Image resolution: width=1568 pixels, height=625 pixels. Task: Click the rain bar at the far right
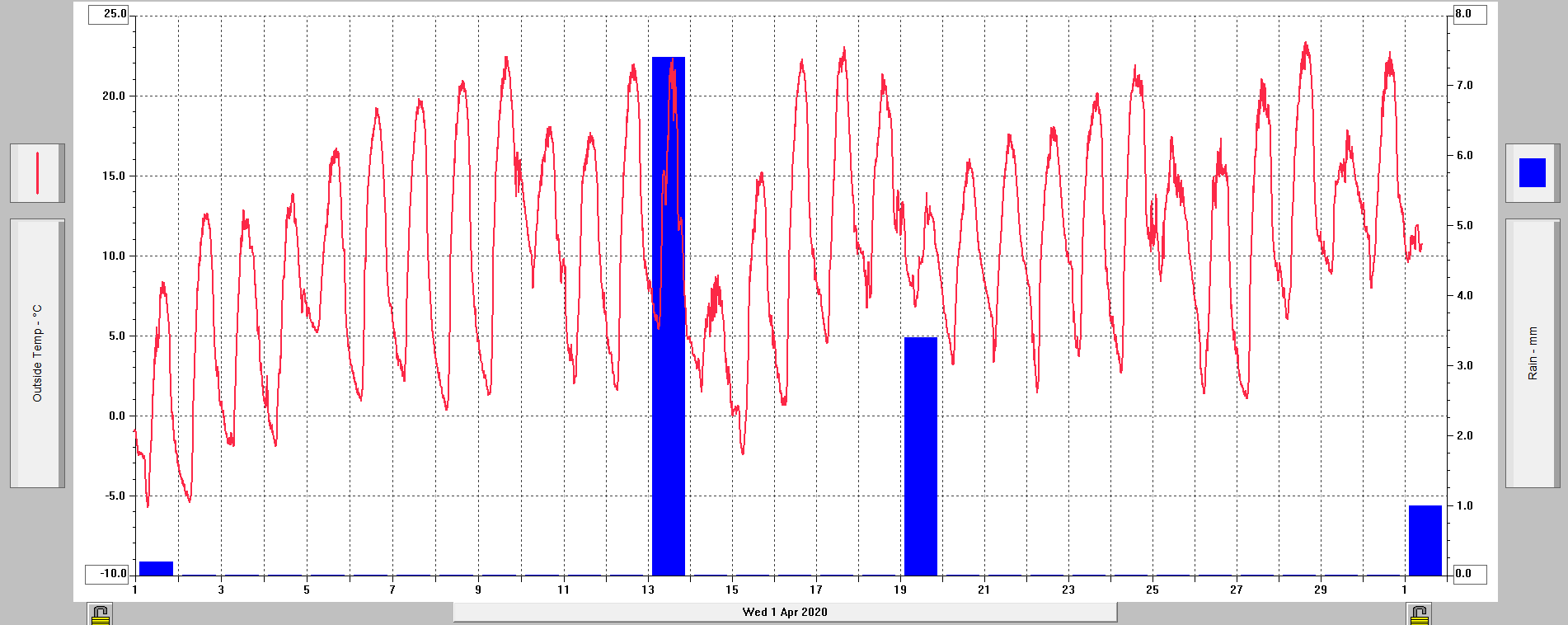1425,540
